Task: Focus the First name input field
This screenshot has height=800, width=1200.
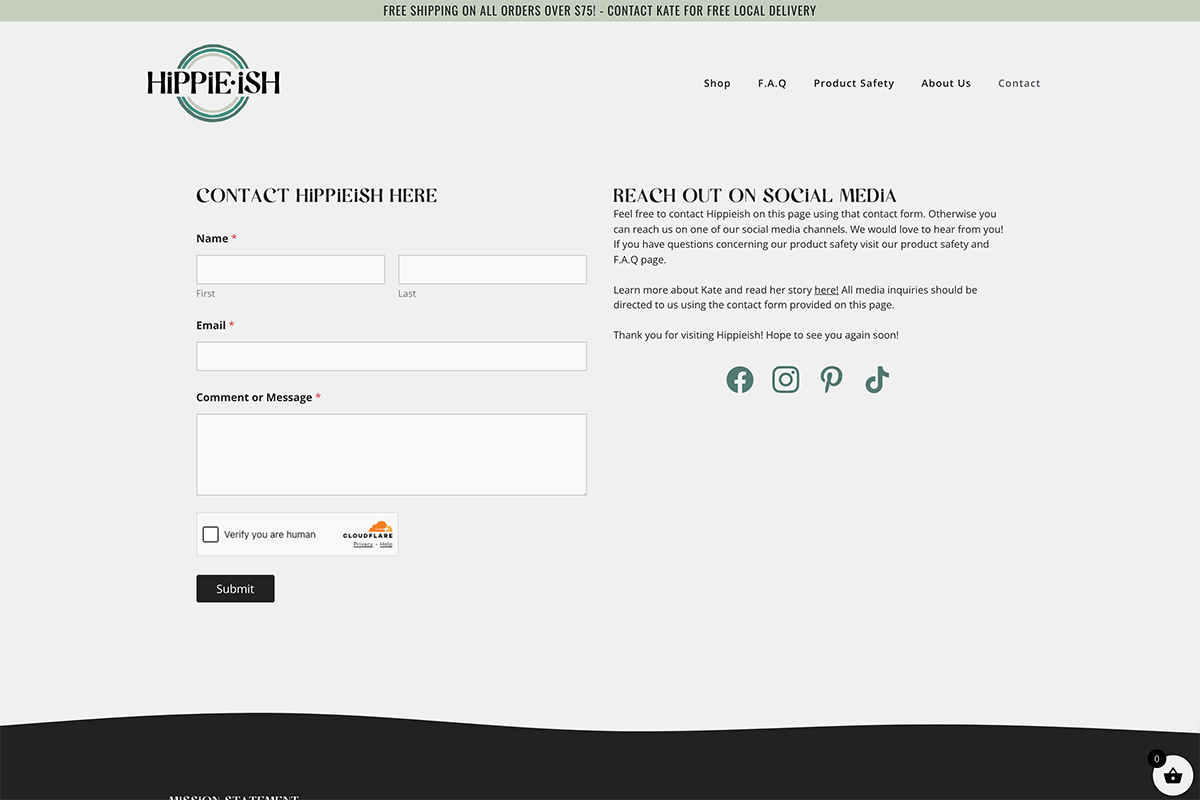Action: (x=290, y=269)
